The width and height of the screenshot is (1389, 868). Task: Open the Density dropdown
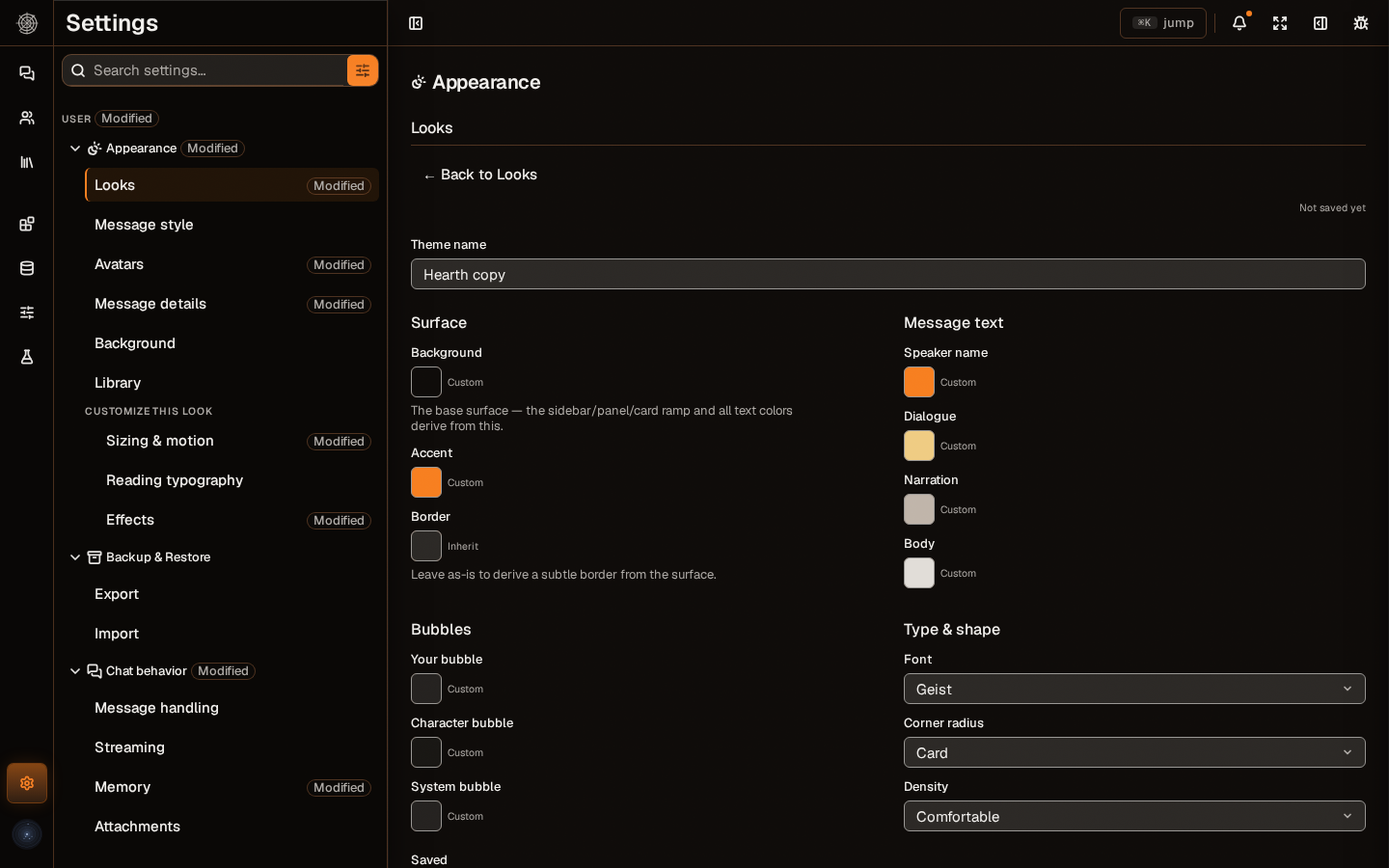coord(1134,816)
